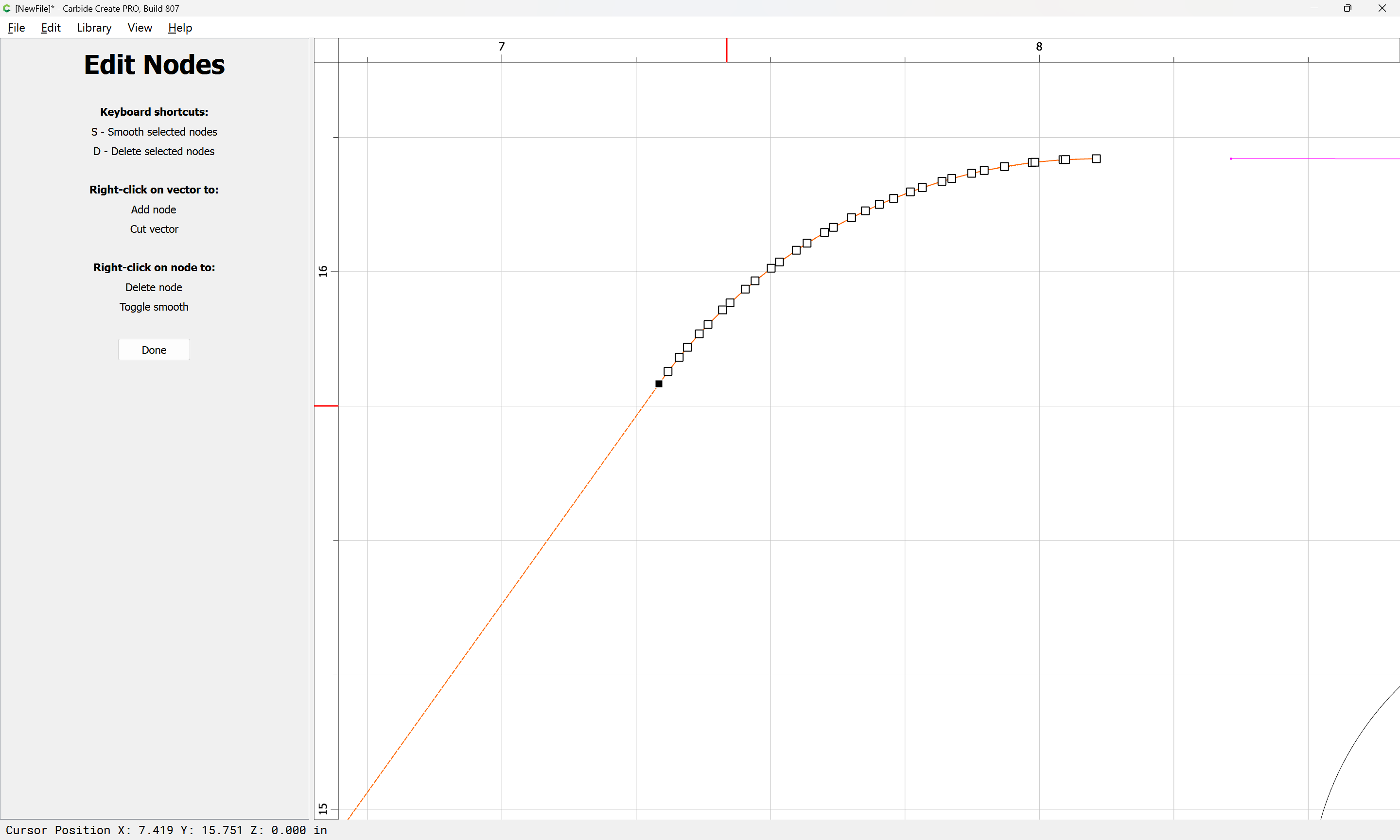Click the 16 mark on the vertical ruler
The height and width of the screenshot is (840, 1400).
click(323, 271)
